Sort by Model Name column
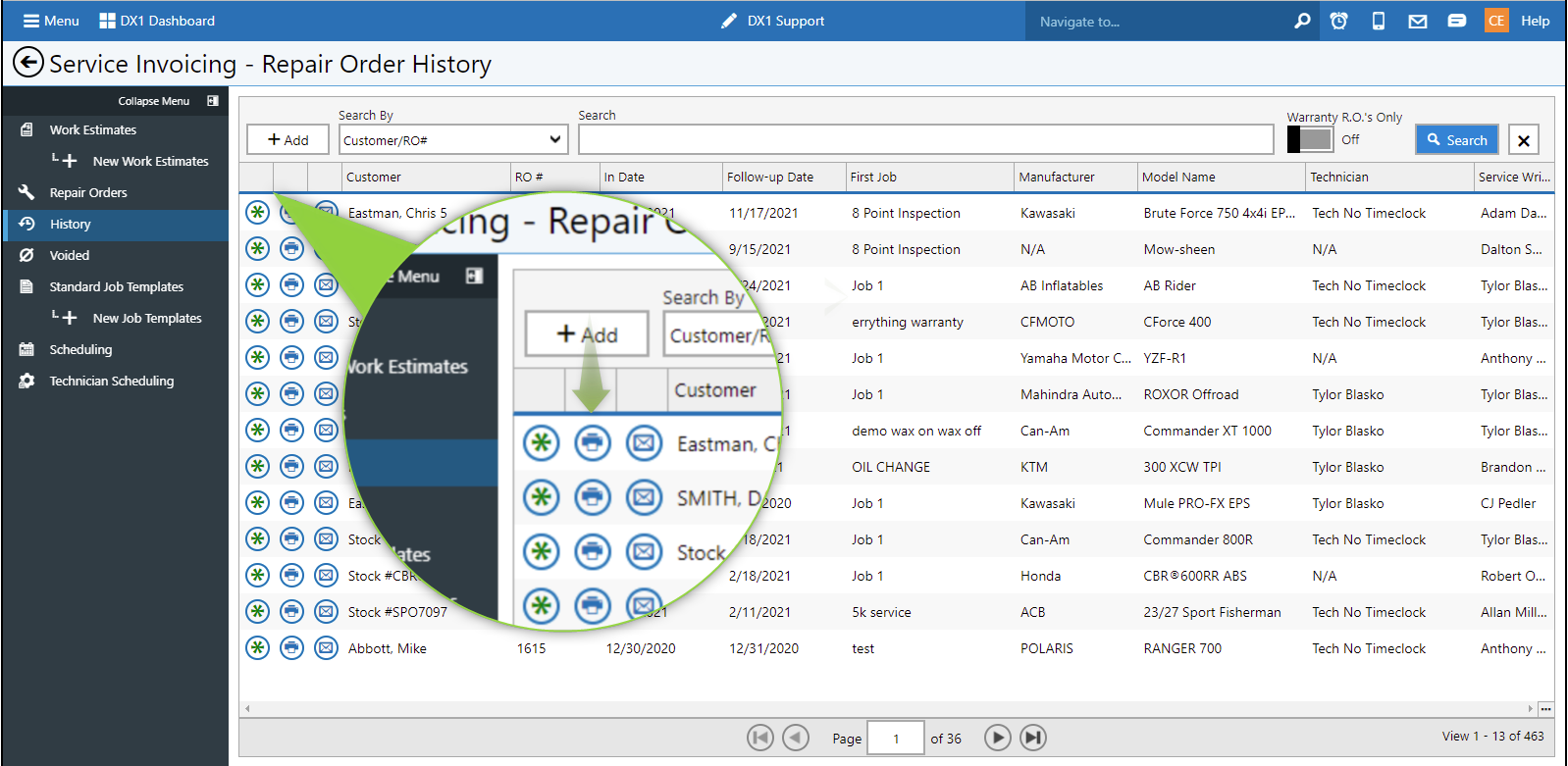 click(1223, 177)
